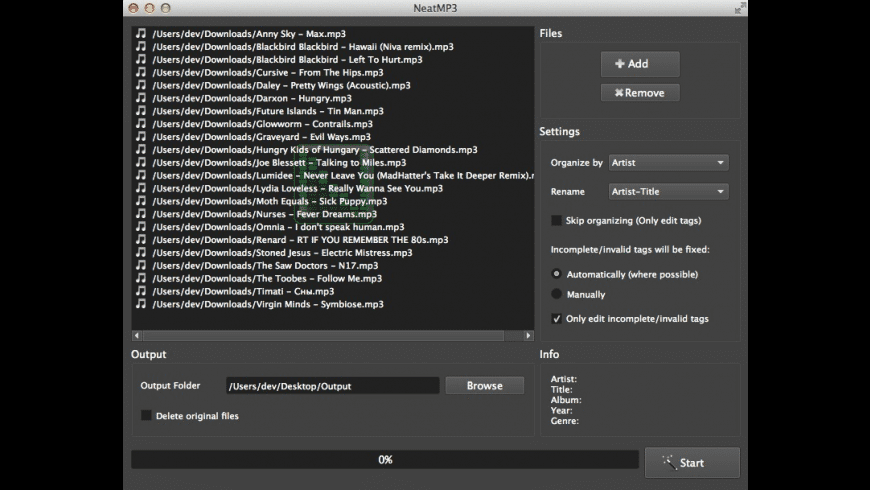This screenshot has height=490, width=870.
Task: Click music note icon beside Nurses – Fever Dreams.mp3
Action: 141,213
